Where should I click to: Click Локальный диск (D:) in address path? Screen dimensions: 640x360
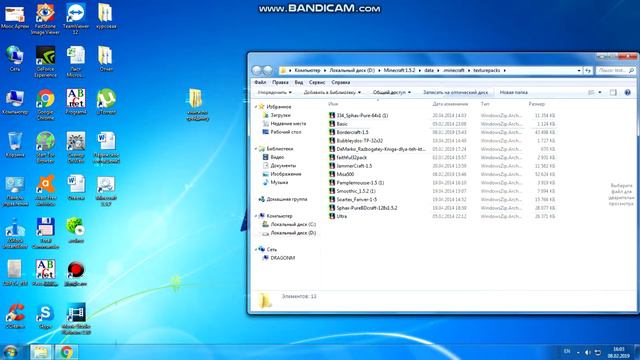click(352, 71)
